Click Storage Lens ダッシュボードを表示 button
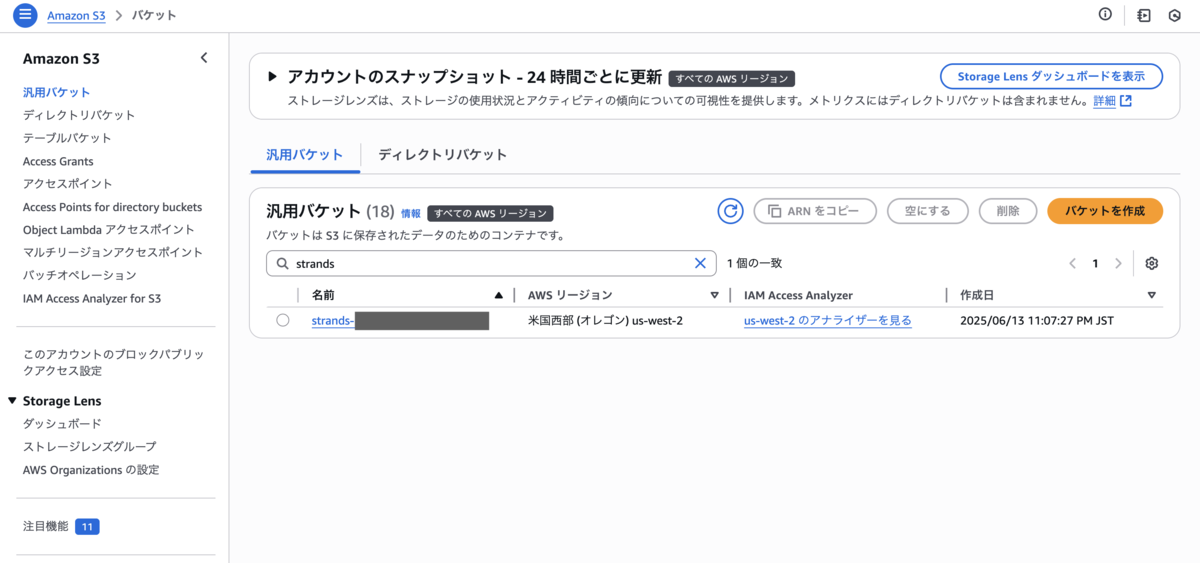This screenshot has width=1200, height=563. 1051,77
